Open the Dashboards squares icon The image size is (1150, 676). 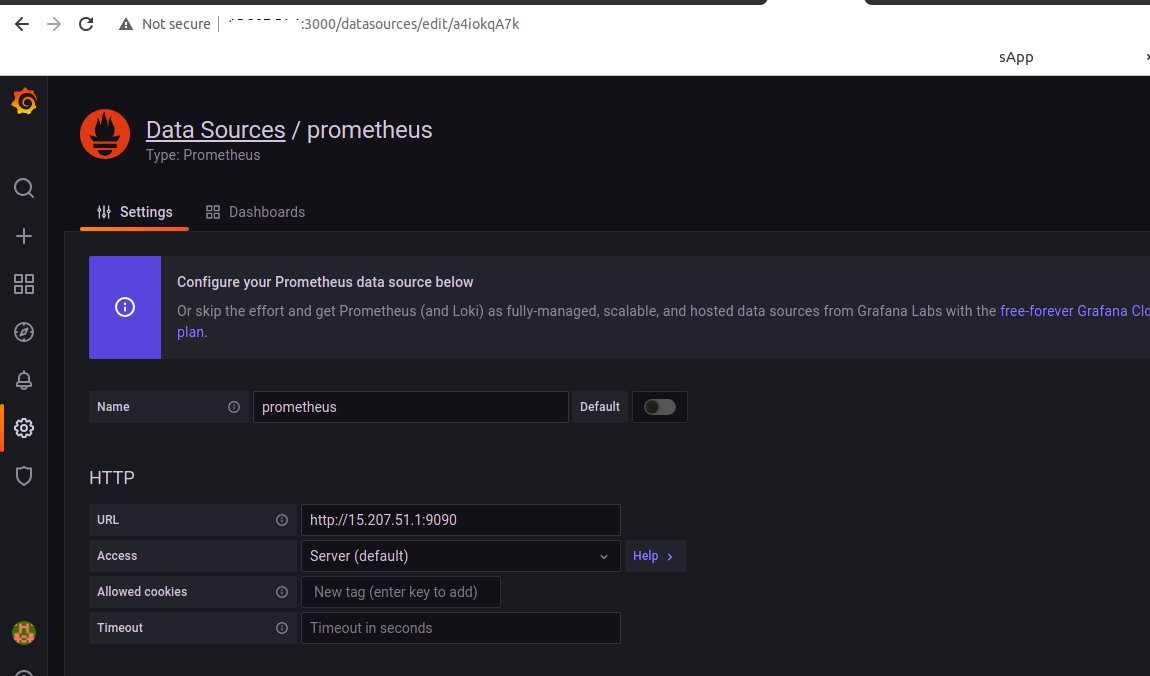point(23,284)
